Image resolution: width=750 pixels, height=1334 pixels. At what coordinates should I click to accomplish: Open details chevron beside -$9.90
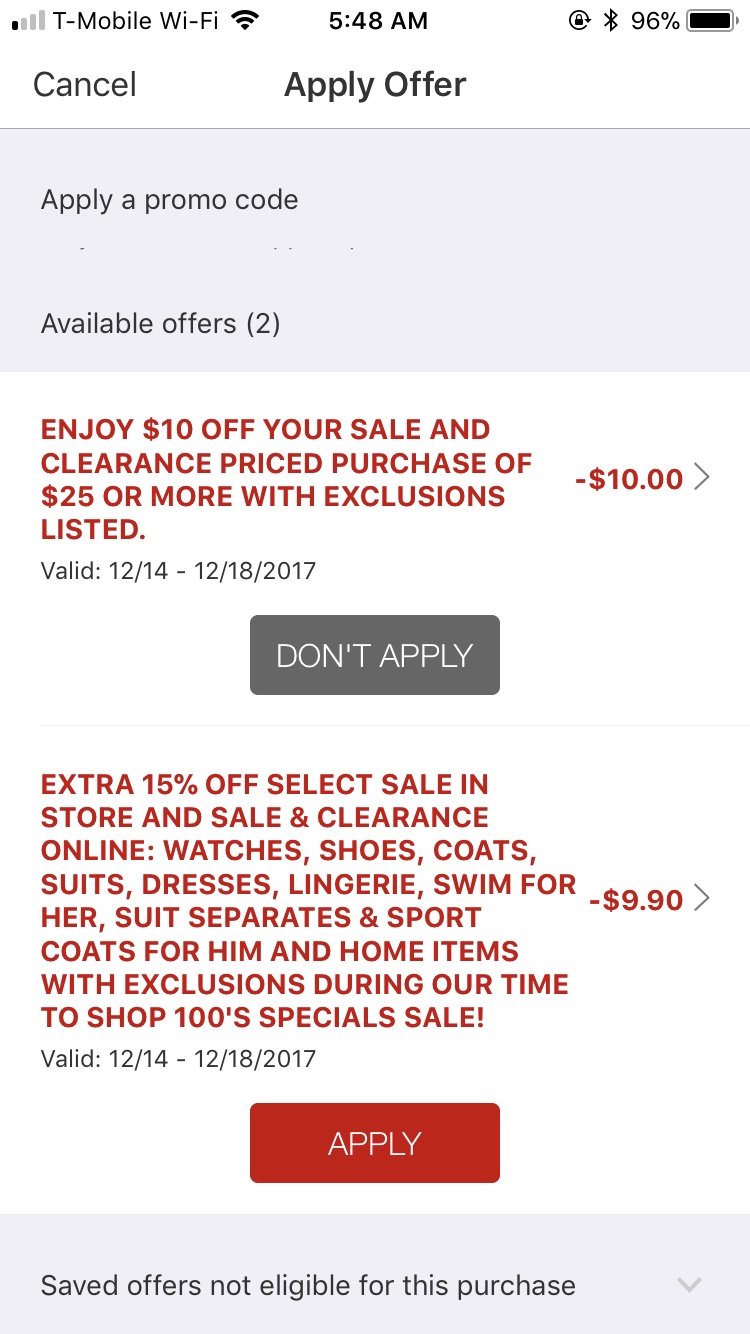702,899
